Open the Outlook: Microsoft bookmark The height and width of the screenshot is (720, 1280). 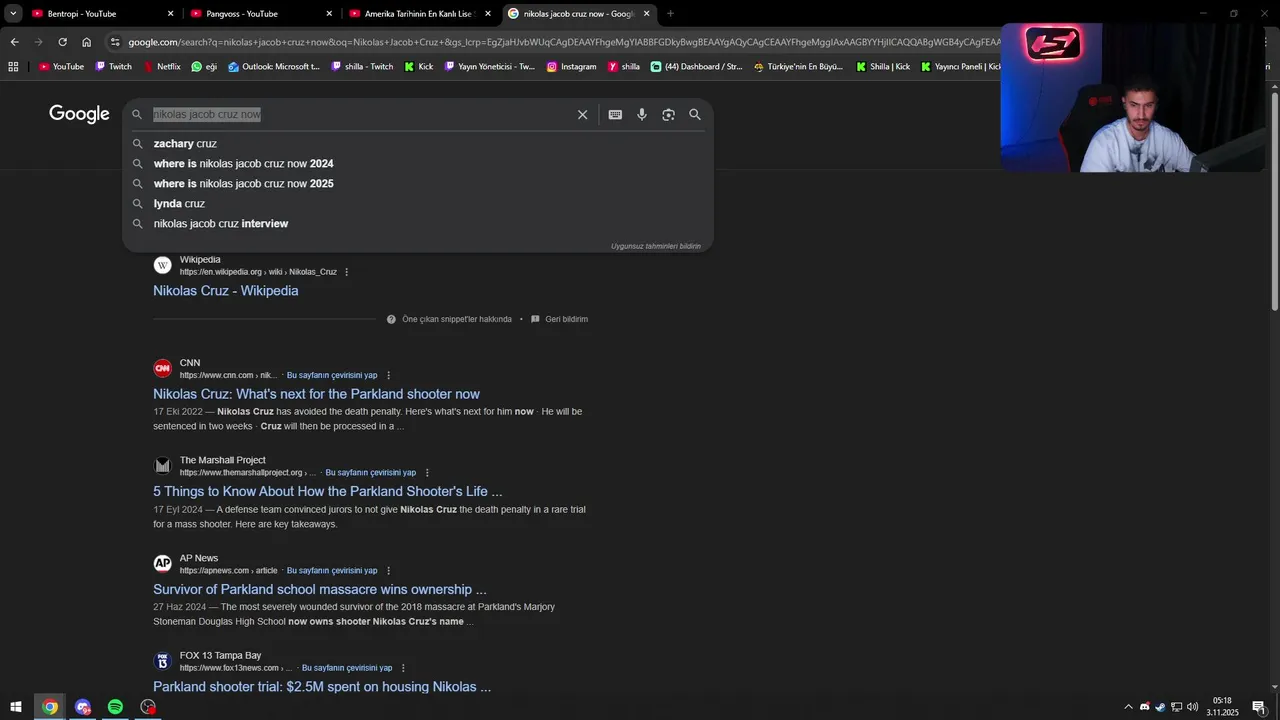tap(274, 67)
